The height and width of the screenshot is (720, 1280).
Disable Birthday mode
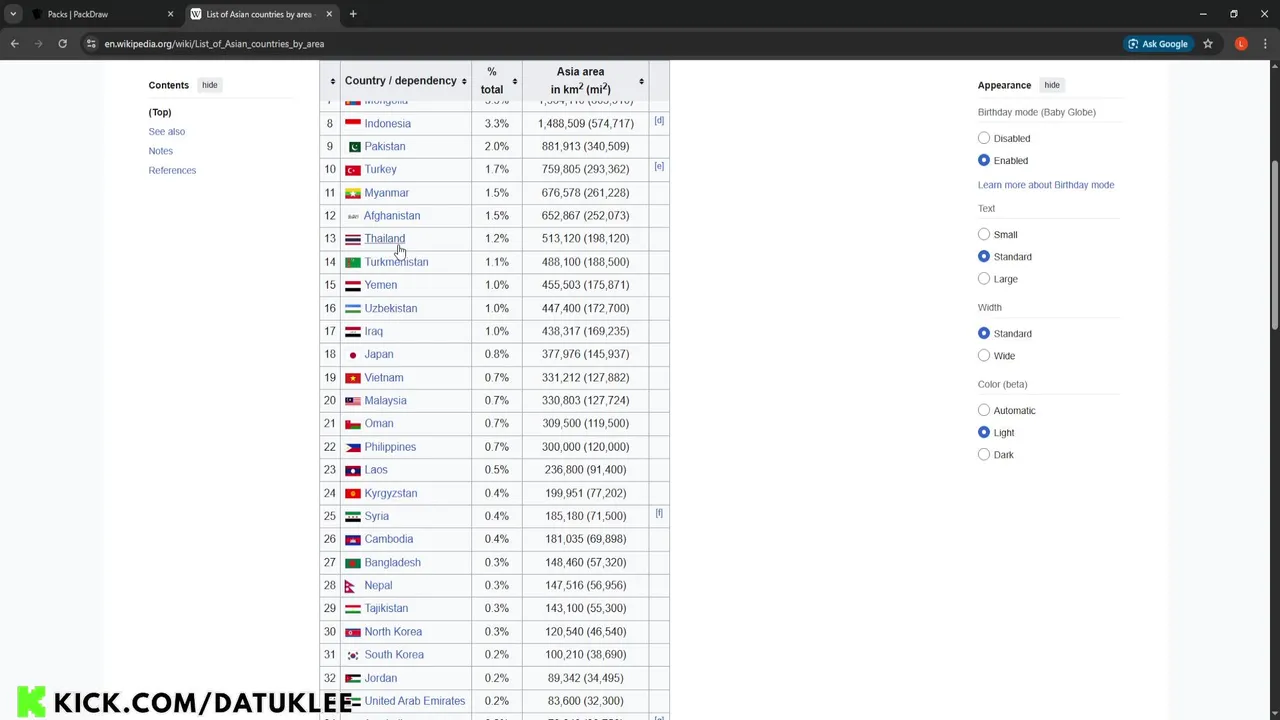tap(984, 138)
